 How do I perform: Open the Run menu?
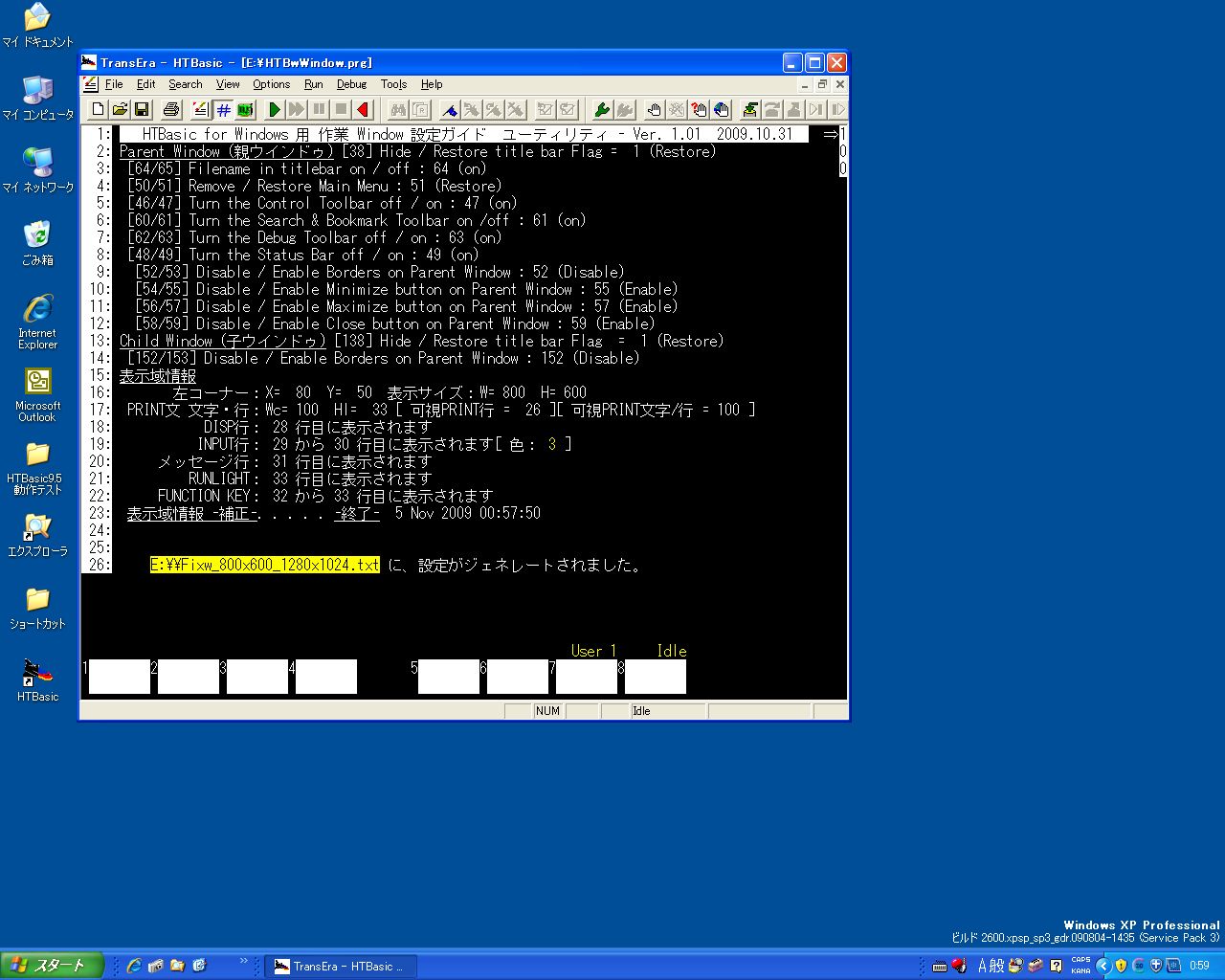(313, 84)
